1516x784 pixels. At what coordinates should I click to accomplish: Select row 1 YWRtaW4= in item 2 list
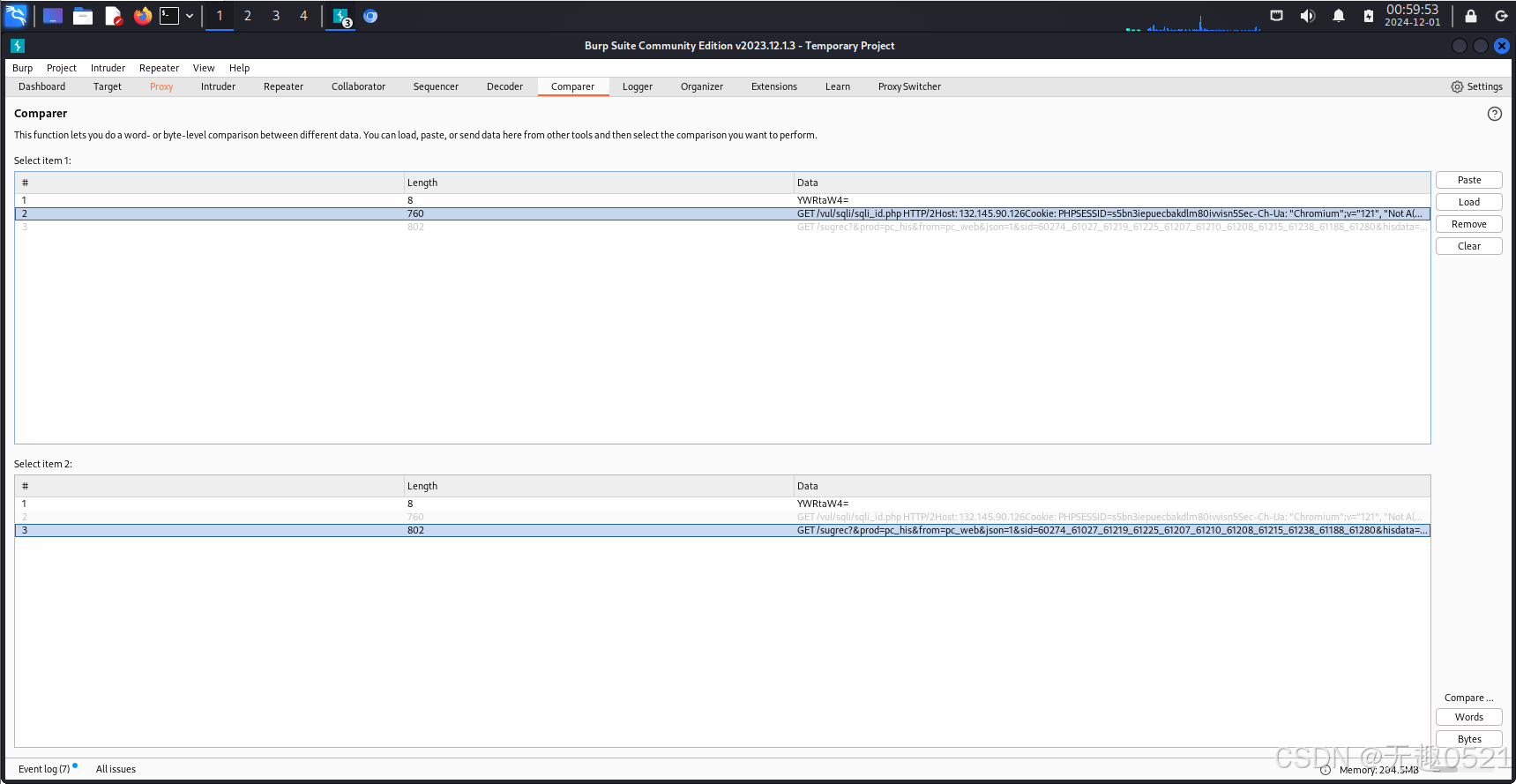(x=722, y=504)
